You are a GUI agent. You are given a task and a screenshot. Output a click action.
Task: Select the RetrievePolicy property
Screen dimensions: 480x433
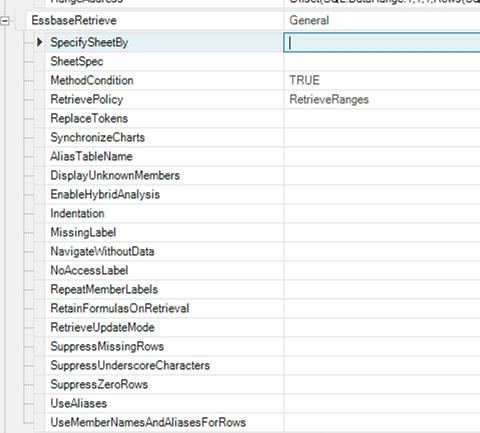87,99
